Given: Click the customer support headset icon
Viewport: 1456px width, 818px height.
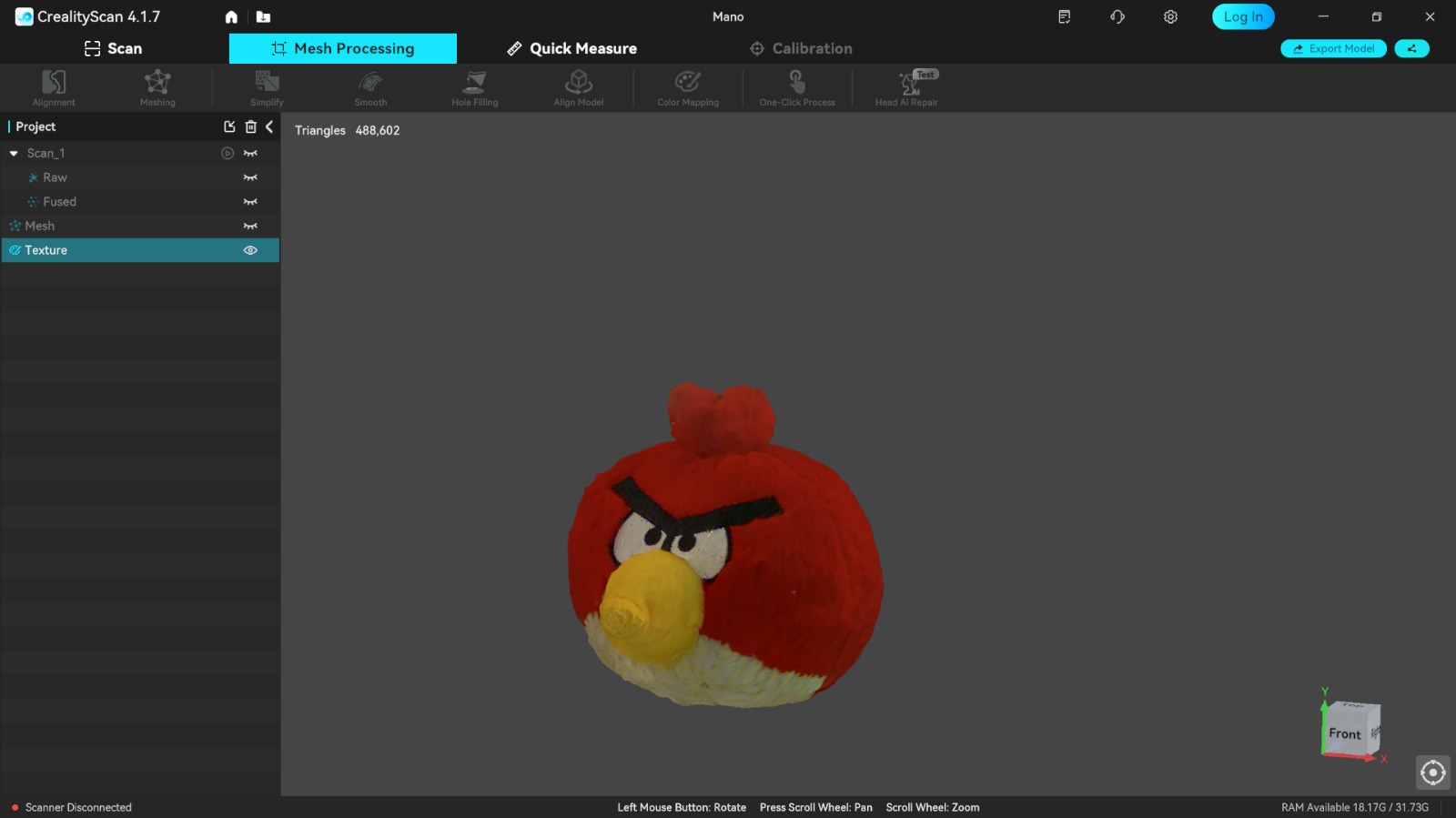Looking at the screenshot, I should click(x=1117, y=17).
